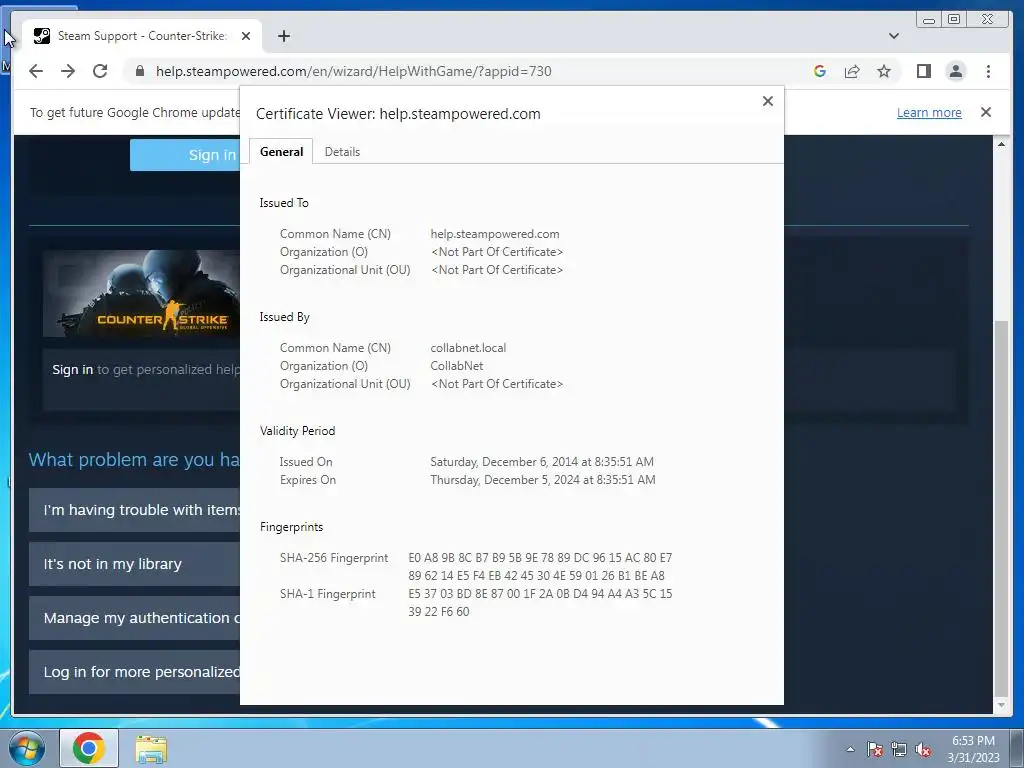
Task: Open Chrome side panel
Action: [x=923, y=71]
